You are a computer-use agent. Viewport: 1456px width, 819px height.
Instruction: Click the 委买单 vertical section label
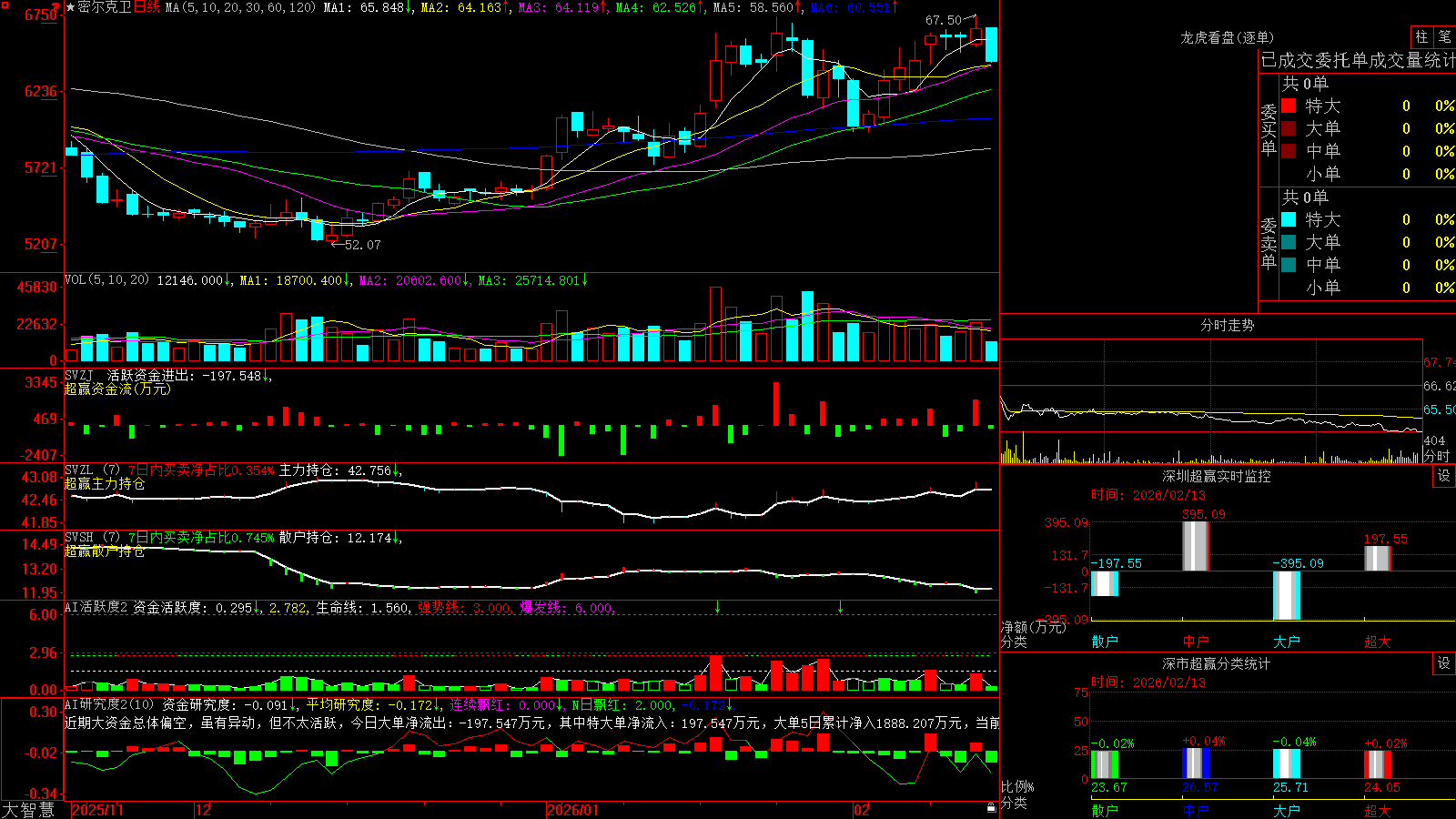(x=1269, y=130)
